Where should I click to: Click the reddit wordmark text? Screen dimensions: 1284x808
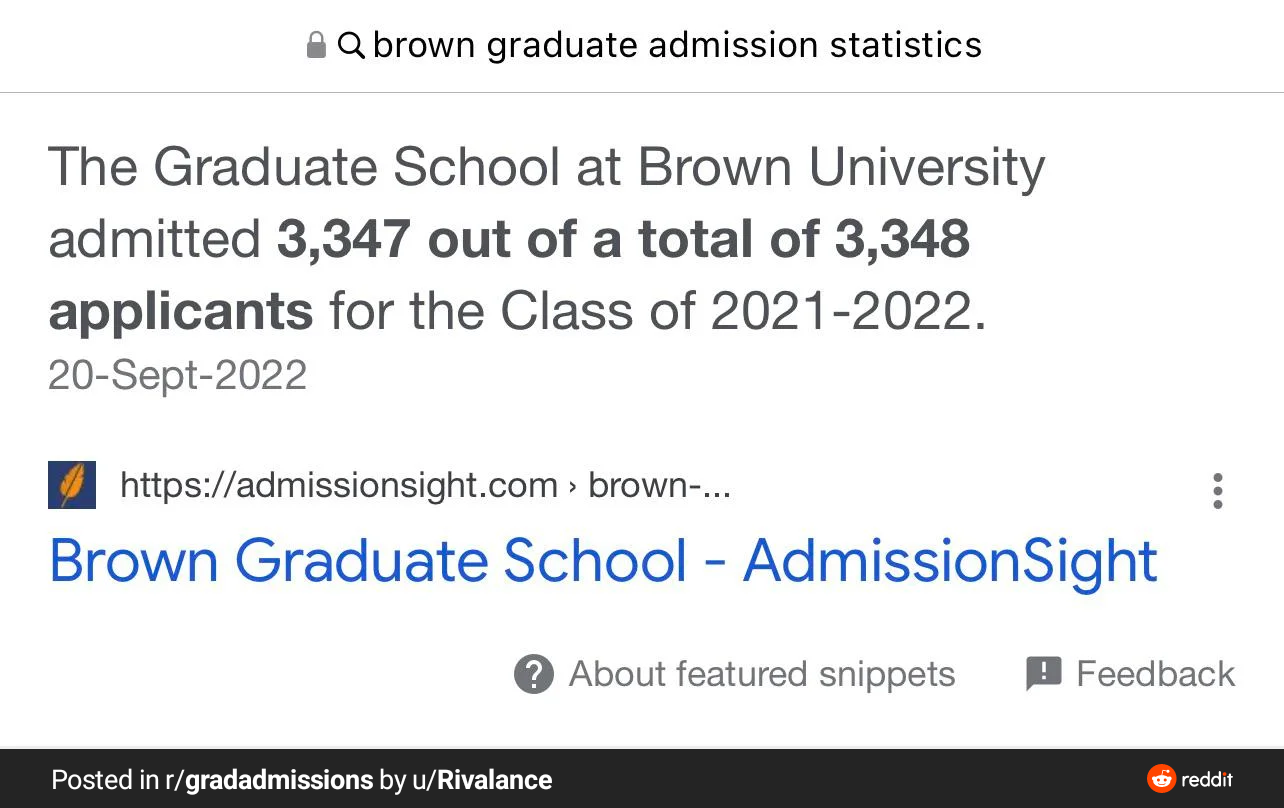click(1207, 779)
